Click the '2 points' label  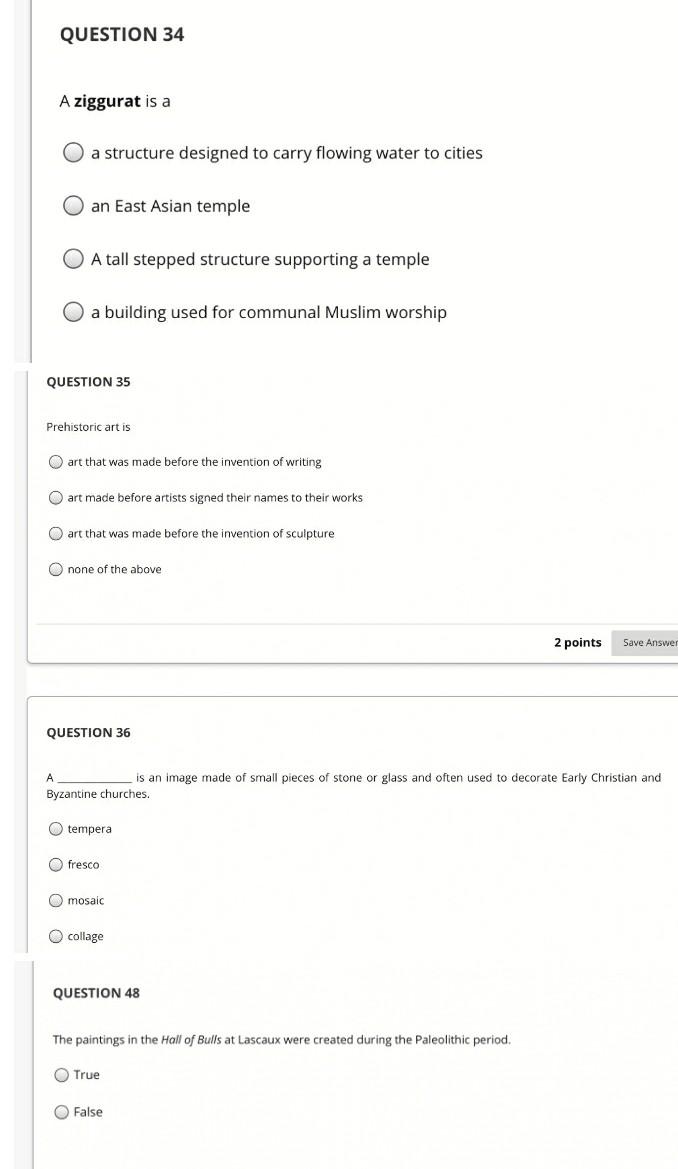(x=578, y=643)
